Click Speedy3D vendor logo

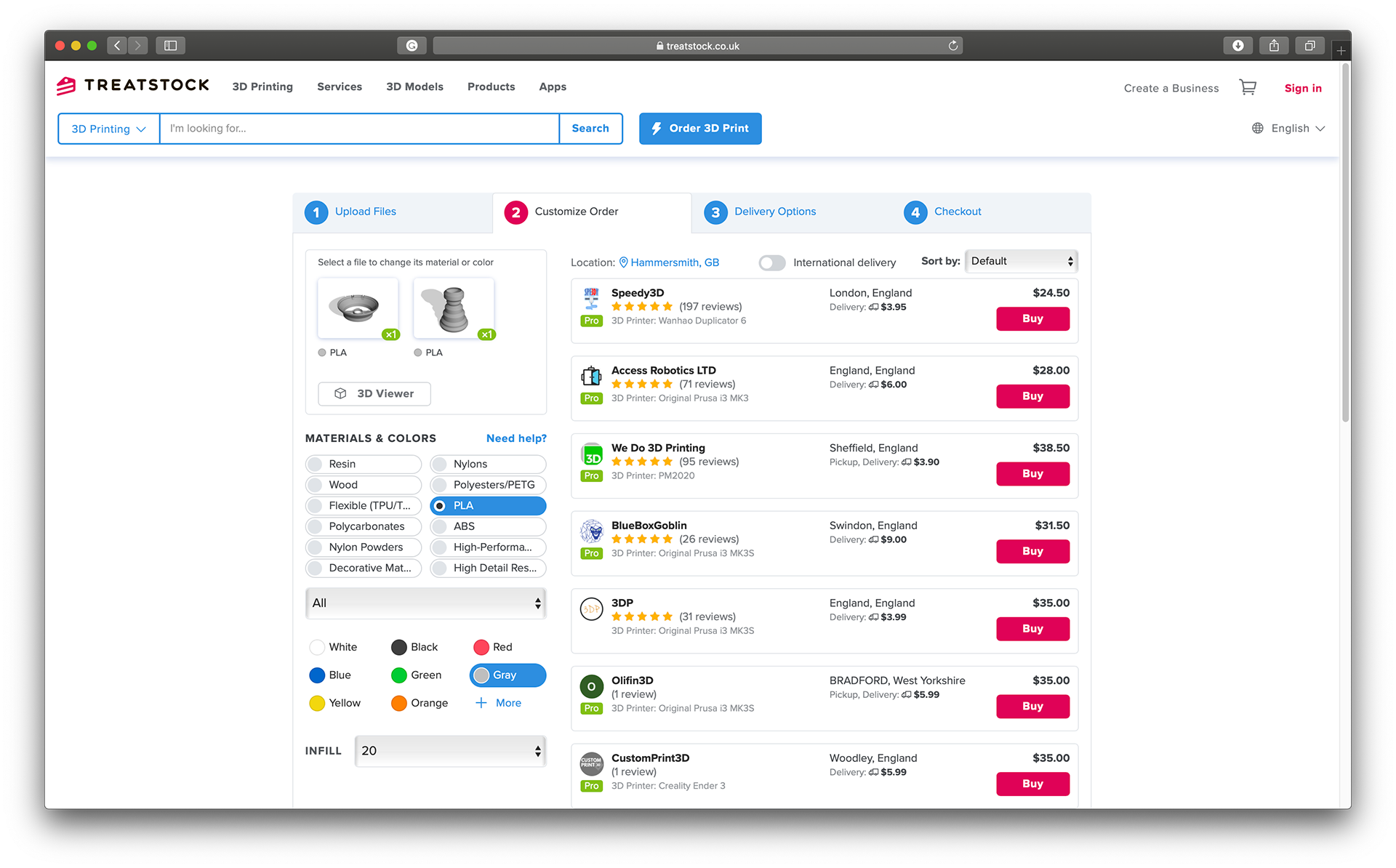[x=591, y=299]
